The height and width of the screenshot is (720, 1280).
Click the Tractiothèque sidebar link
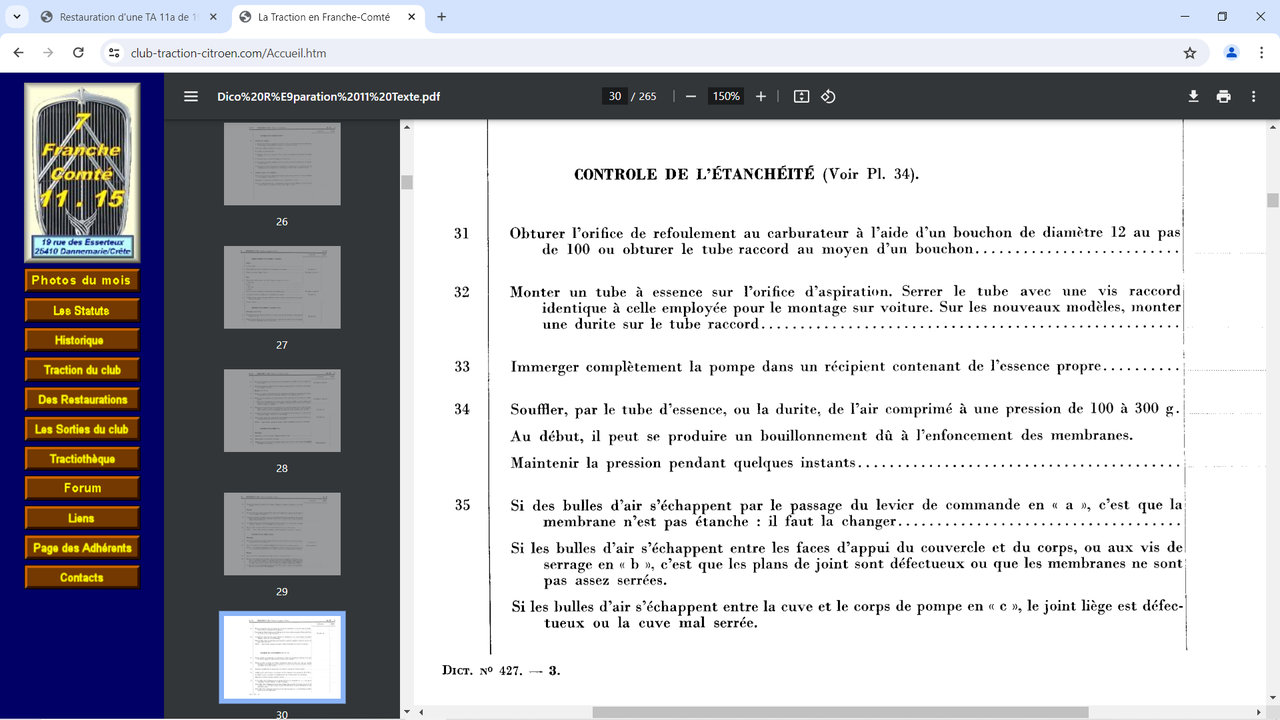pyautogui.click(x=81, y=457)
